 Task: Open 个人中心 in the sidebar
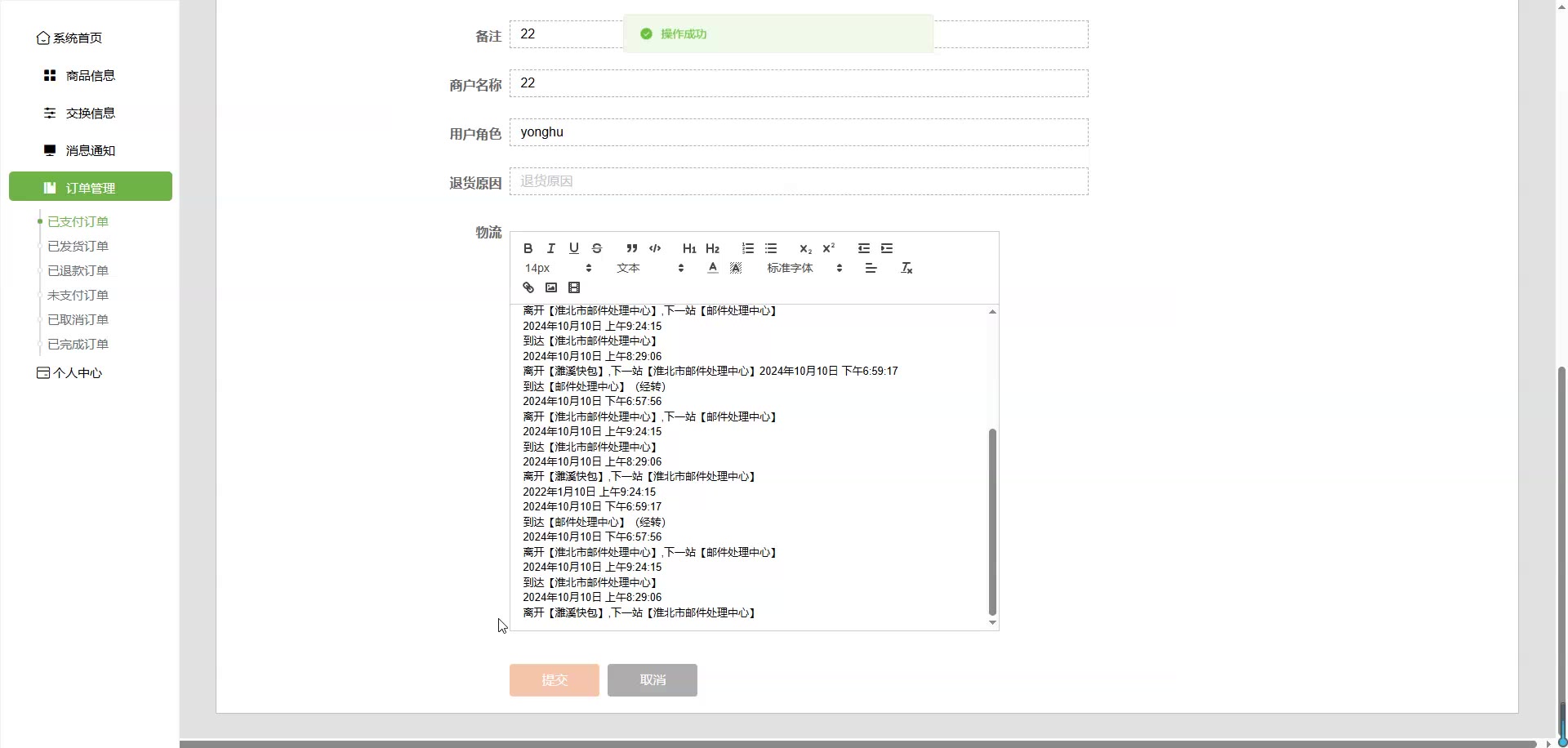click(69, 373)
